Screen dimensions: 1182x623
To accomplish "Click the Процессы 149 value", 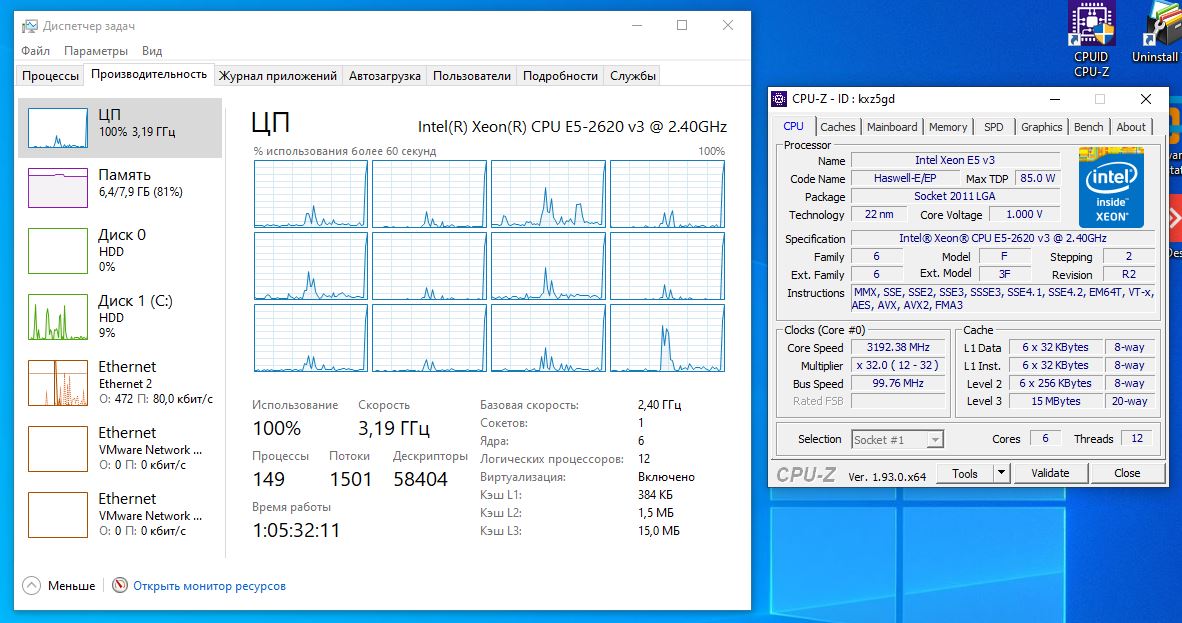I will pyautogui.click(x=268, y=479).
